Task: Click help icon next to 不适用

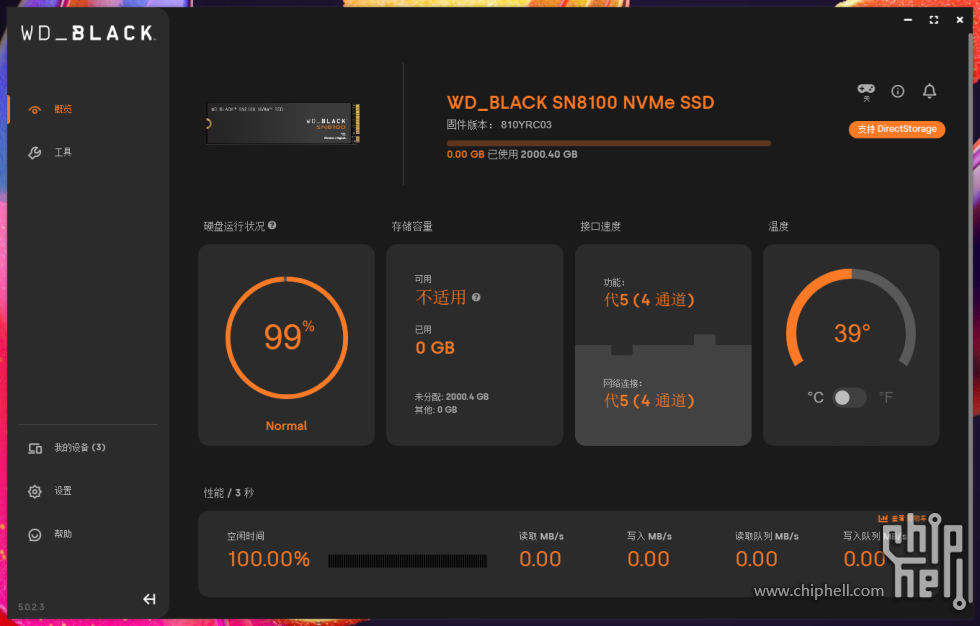Action: pos(476,297)
